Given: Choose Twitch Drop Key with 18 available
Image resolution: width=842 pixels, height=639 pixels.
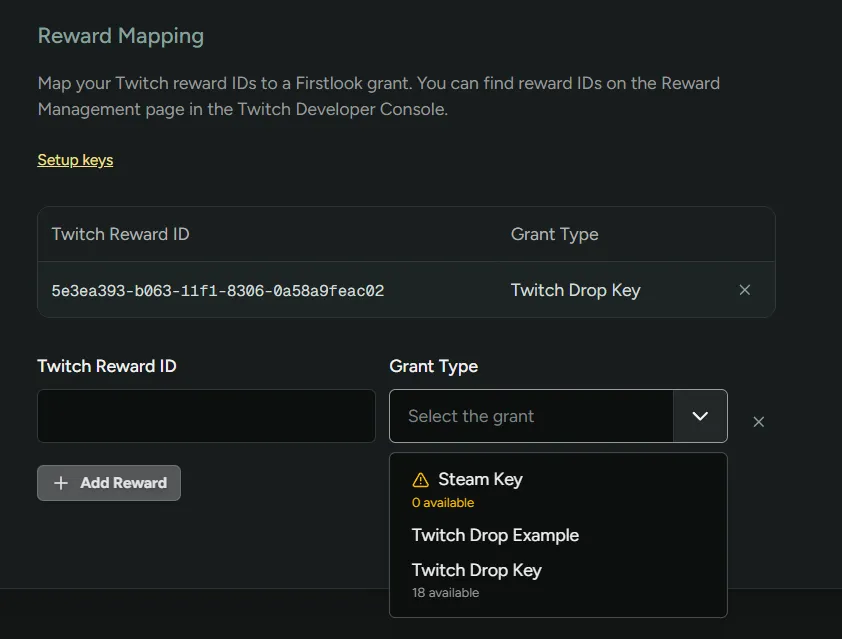Looking at the screenshot, I should [x=558, y=580].
